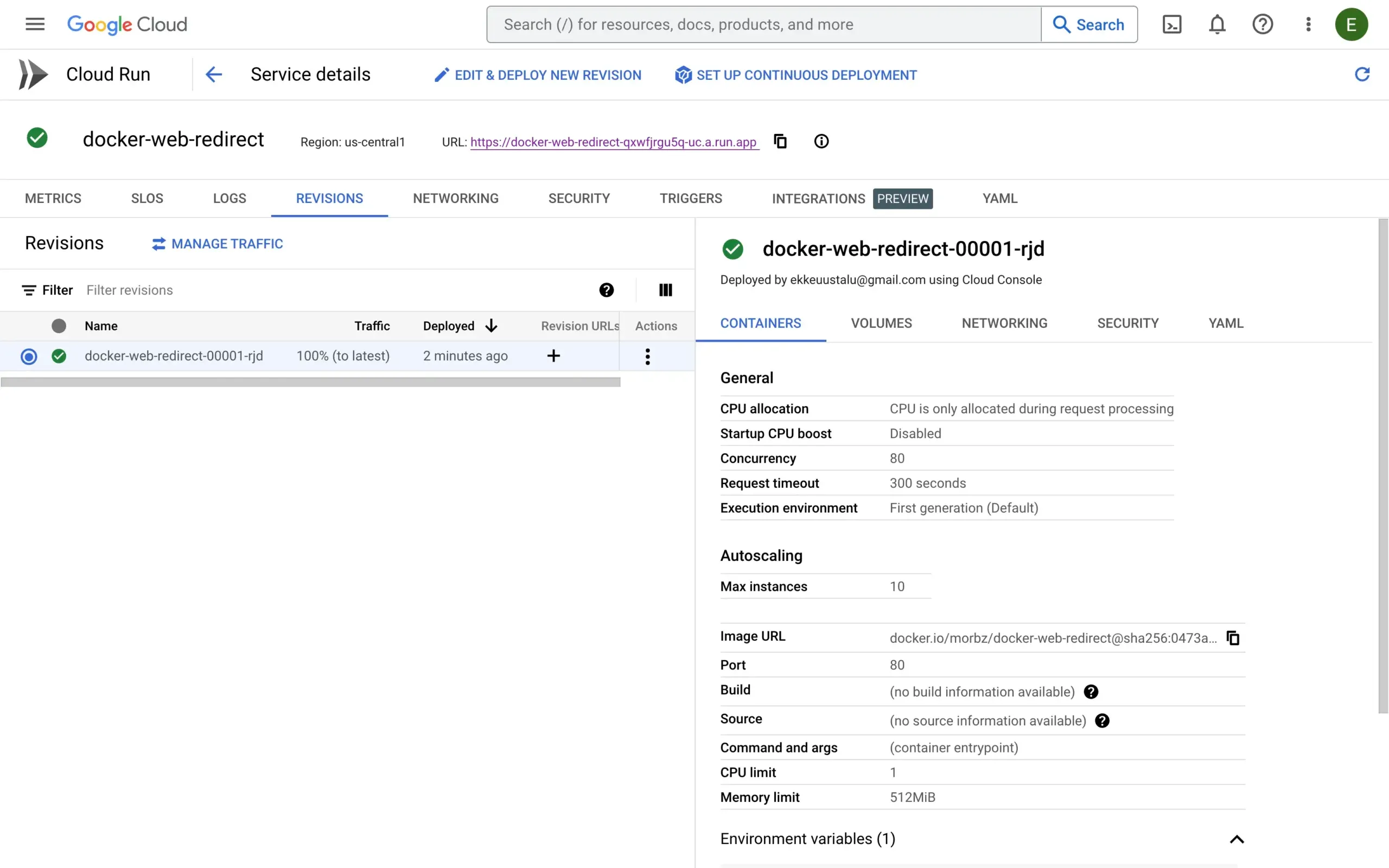Copy the container Image URL digest
The width and height of the screenshot is (1389, 868).
(1233, 638)
